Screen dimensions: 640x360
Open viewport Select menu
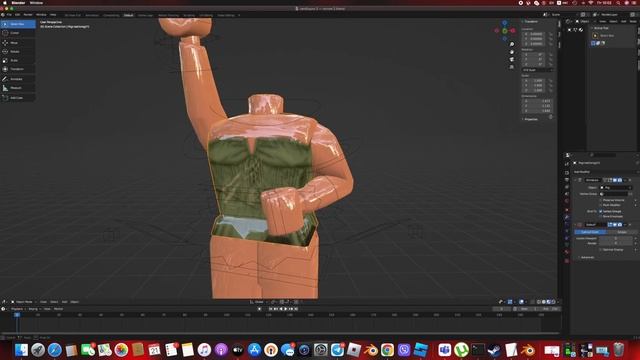pyautogui.click(x=54, y=302)
